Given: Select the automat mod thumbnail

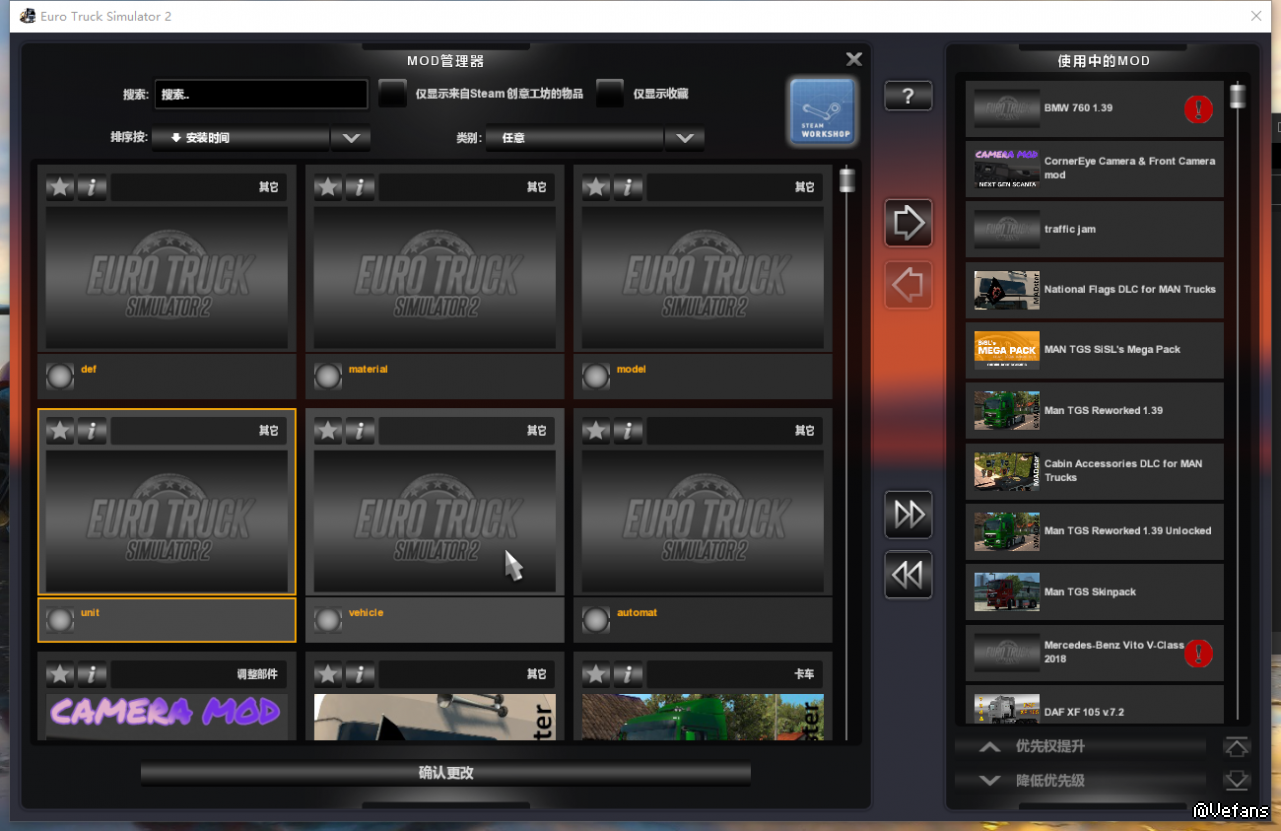Looking at the screenshot, I should [703, 521].
